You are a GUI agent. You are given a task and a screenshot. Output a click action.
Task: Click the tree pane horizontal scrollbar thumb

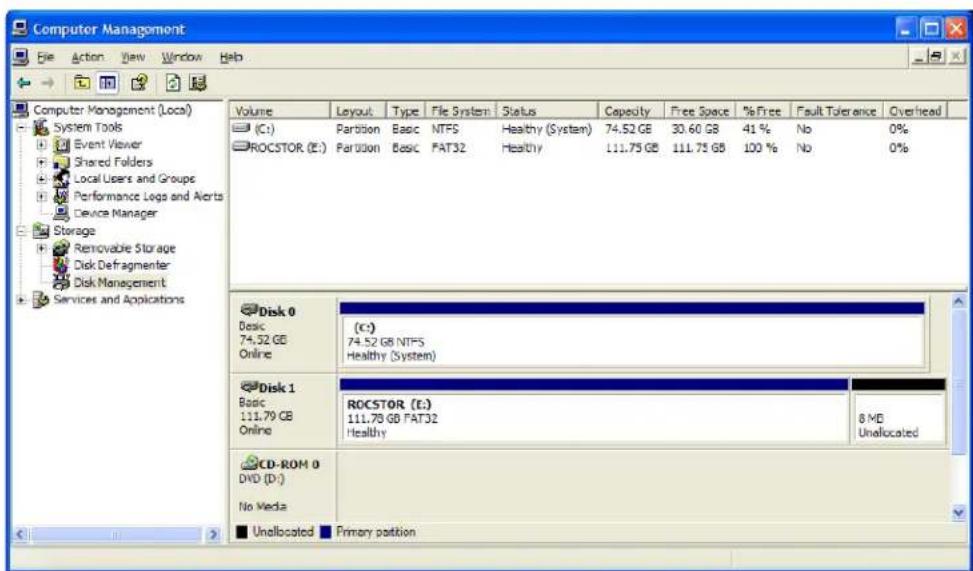116,534
